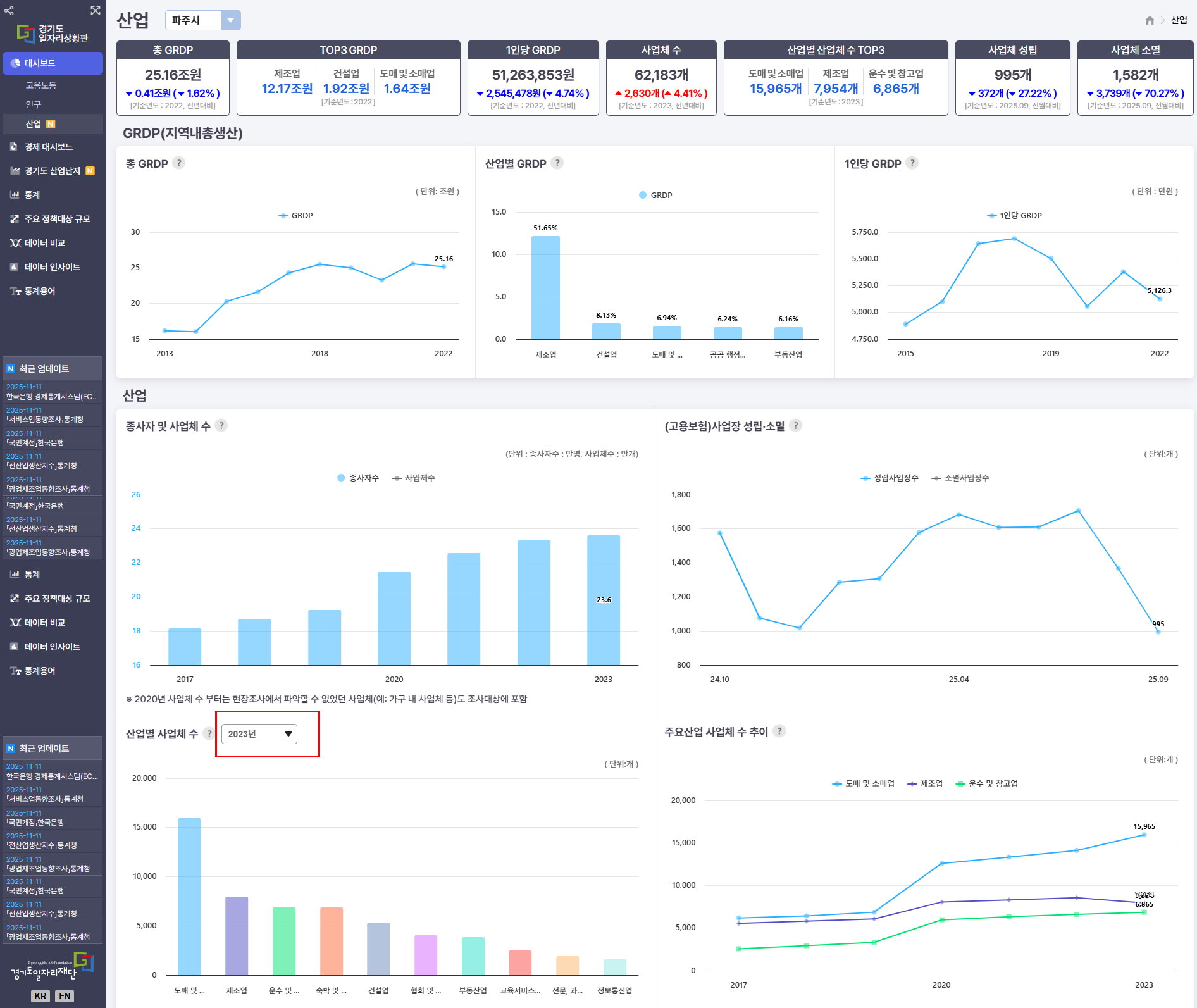Open 경제 대시보드 menu item

48,147
